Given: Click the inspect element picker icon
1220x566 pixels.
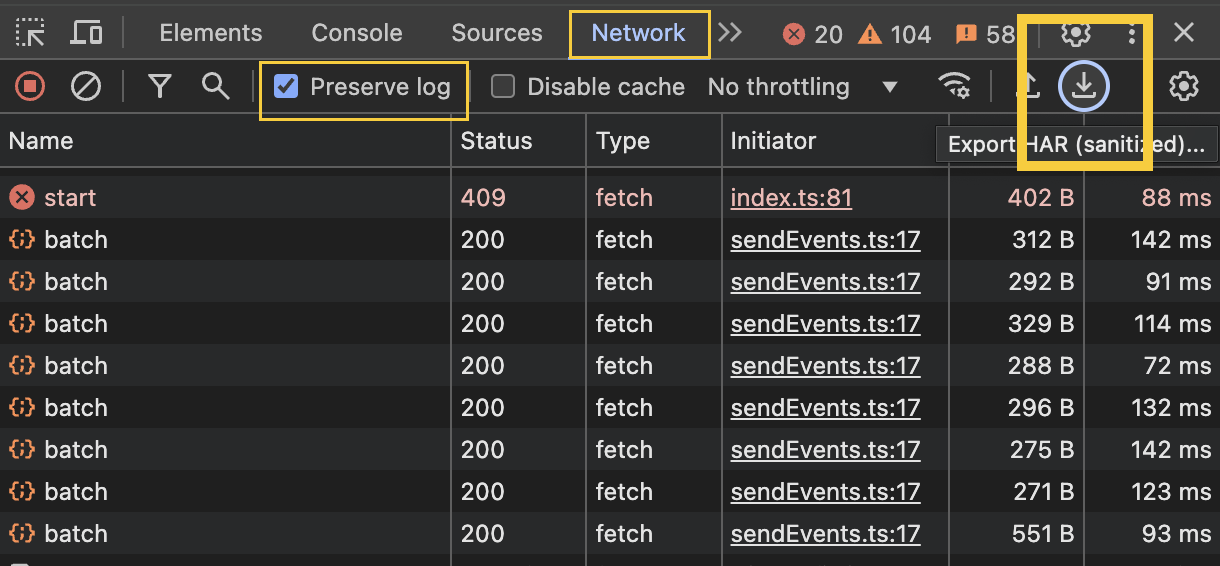Looking at the screenshot, I should pyautogui.click(x=30, y=33).
